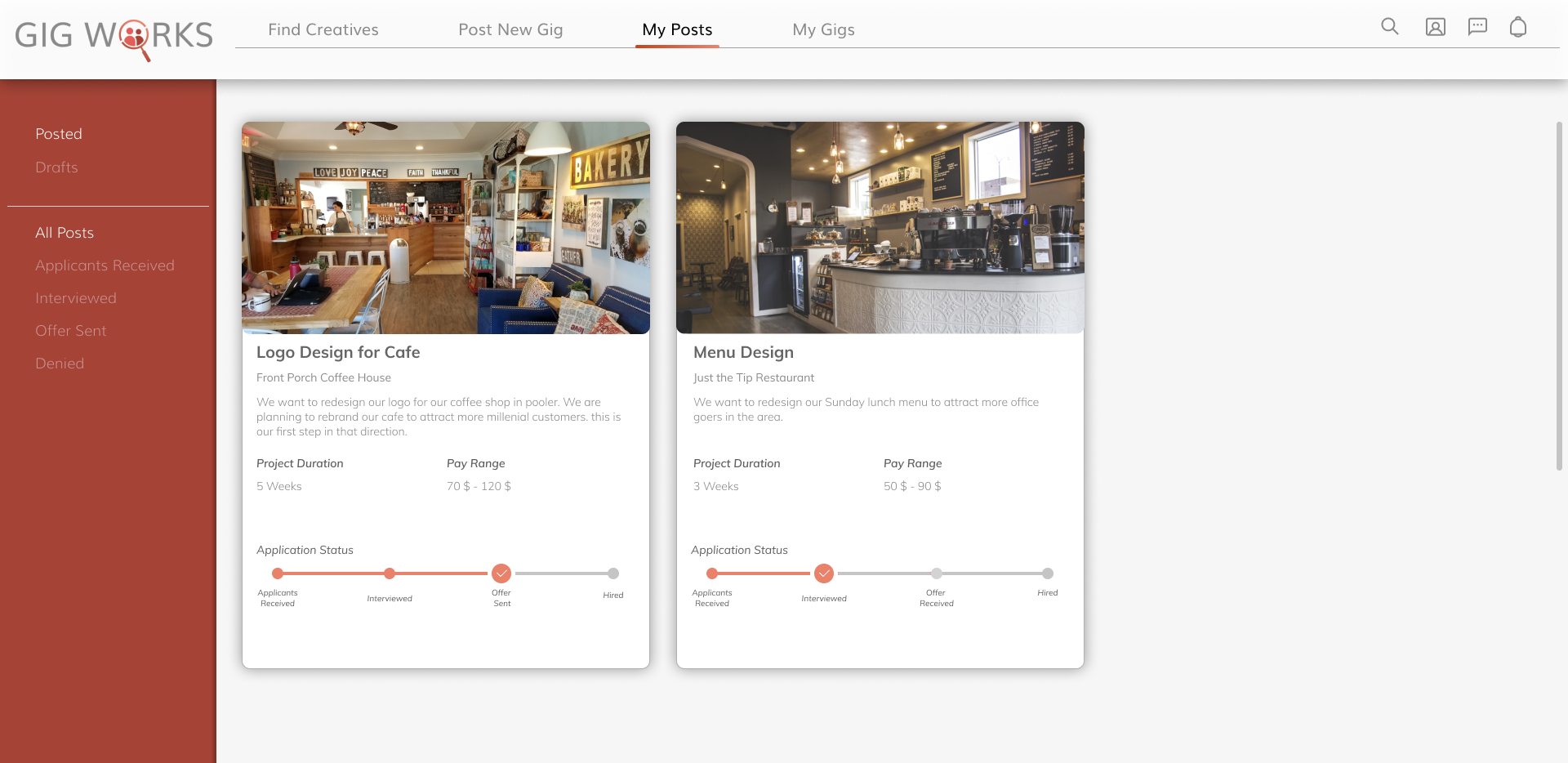Show All Posts filter

click(x=65, y=233)
